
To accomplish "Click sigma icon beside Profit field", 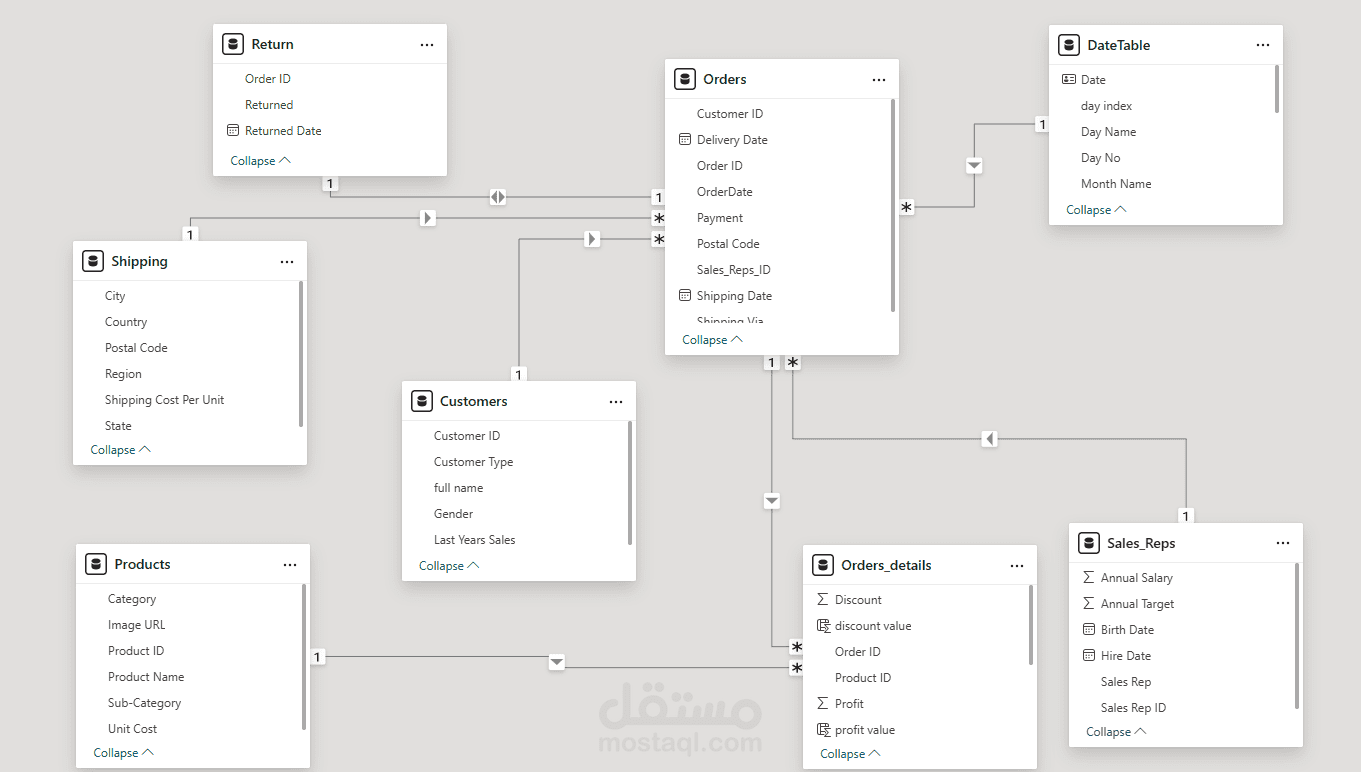I will pyautogui.click(x=823, y=703).
